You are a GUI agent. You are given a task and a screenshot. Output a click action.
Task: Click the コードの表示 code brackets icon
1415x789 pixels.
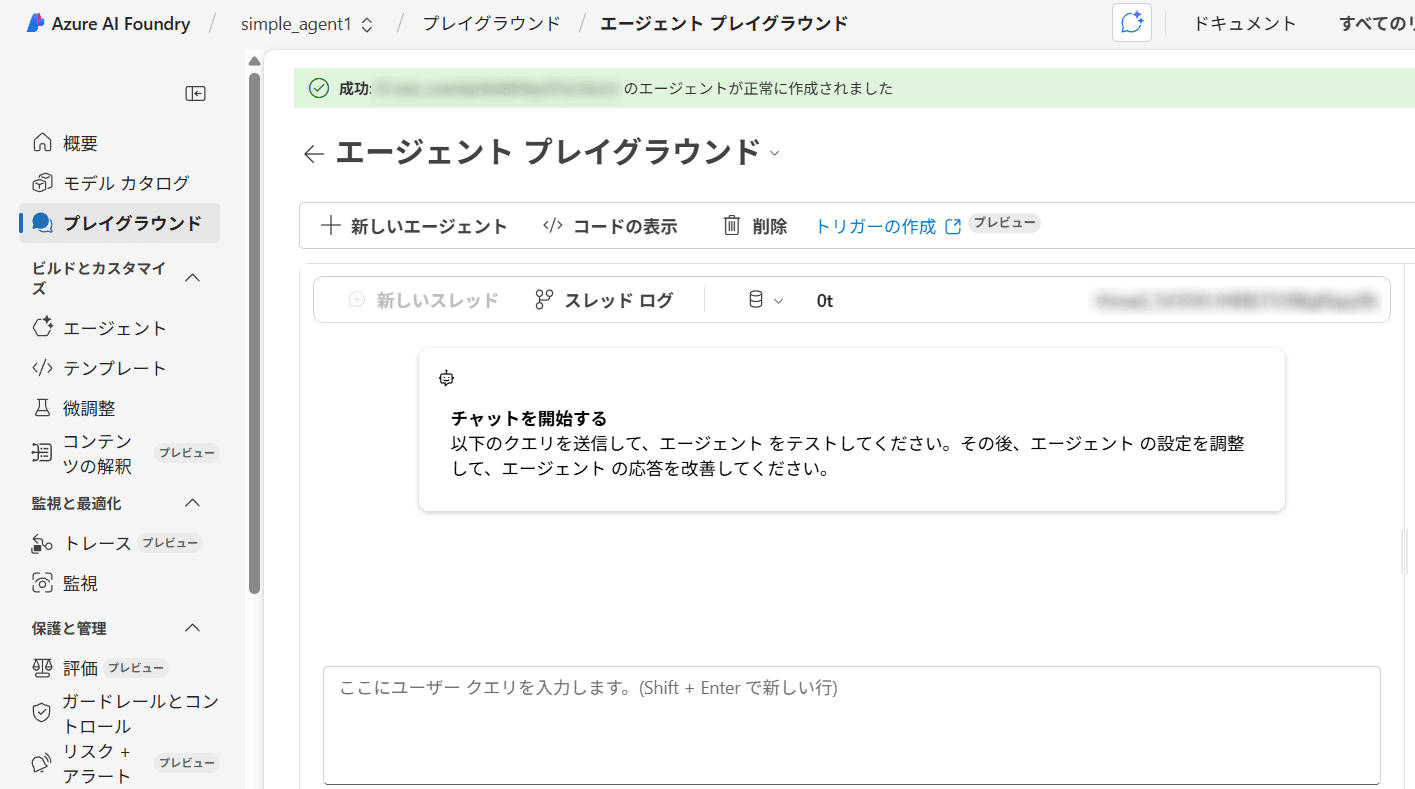tap(552, 226)
